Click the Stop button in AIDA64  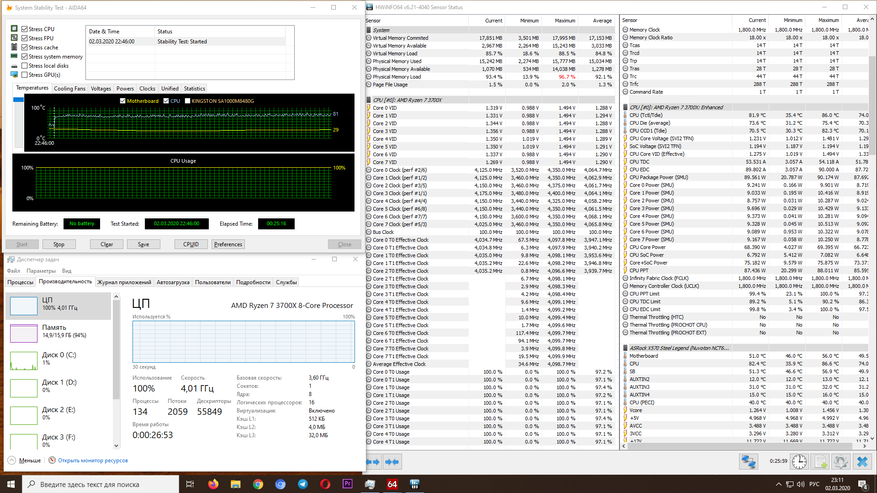coord(59,244)
